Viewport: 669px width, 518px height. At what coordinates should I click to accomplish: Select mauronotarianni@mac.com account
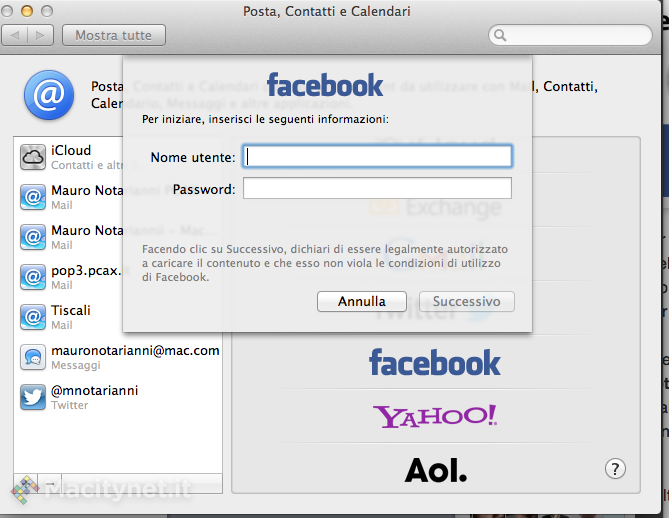(135, 351)
